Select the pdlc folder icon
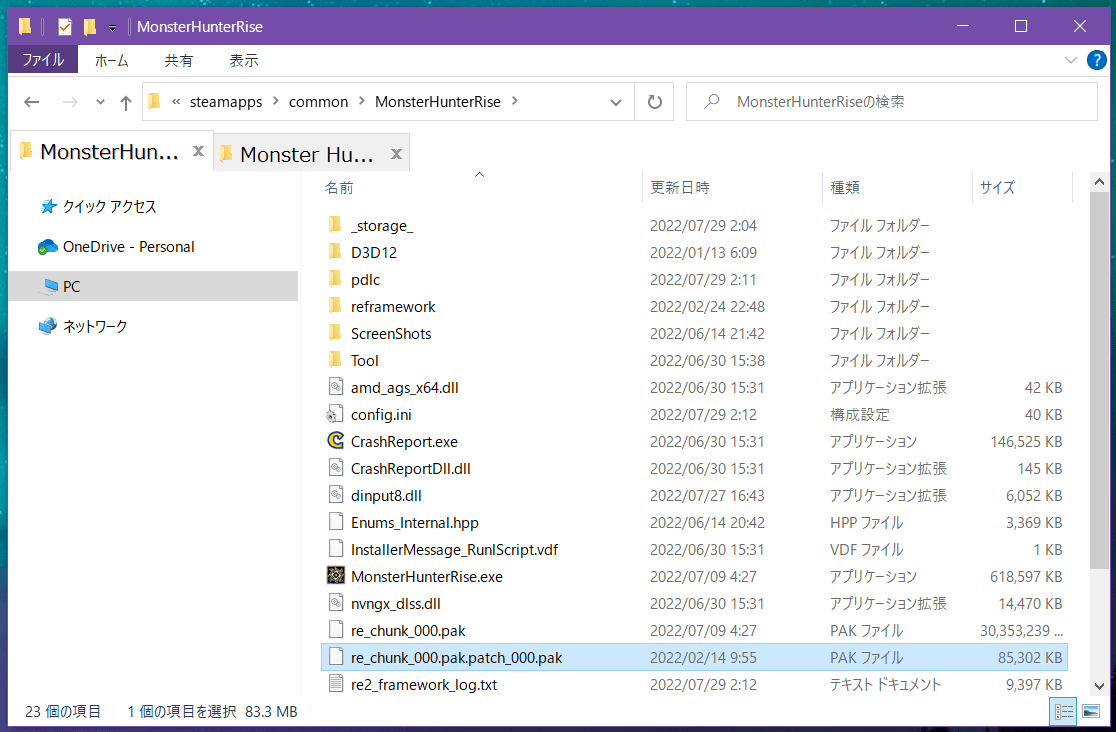The width and height of the screenshot is (1116, 732). coord(335,279)
